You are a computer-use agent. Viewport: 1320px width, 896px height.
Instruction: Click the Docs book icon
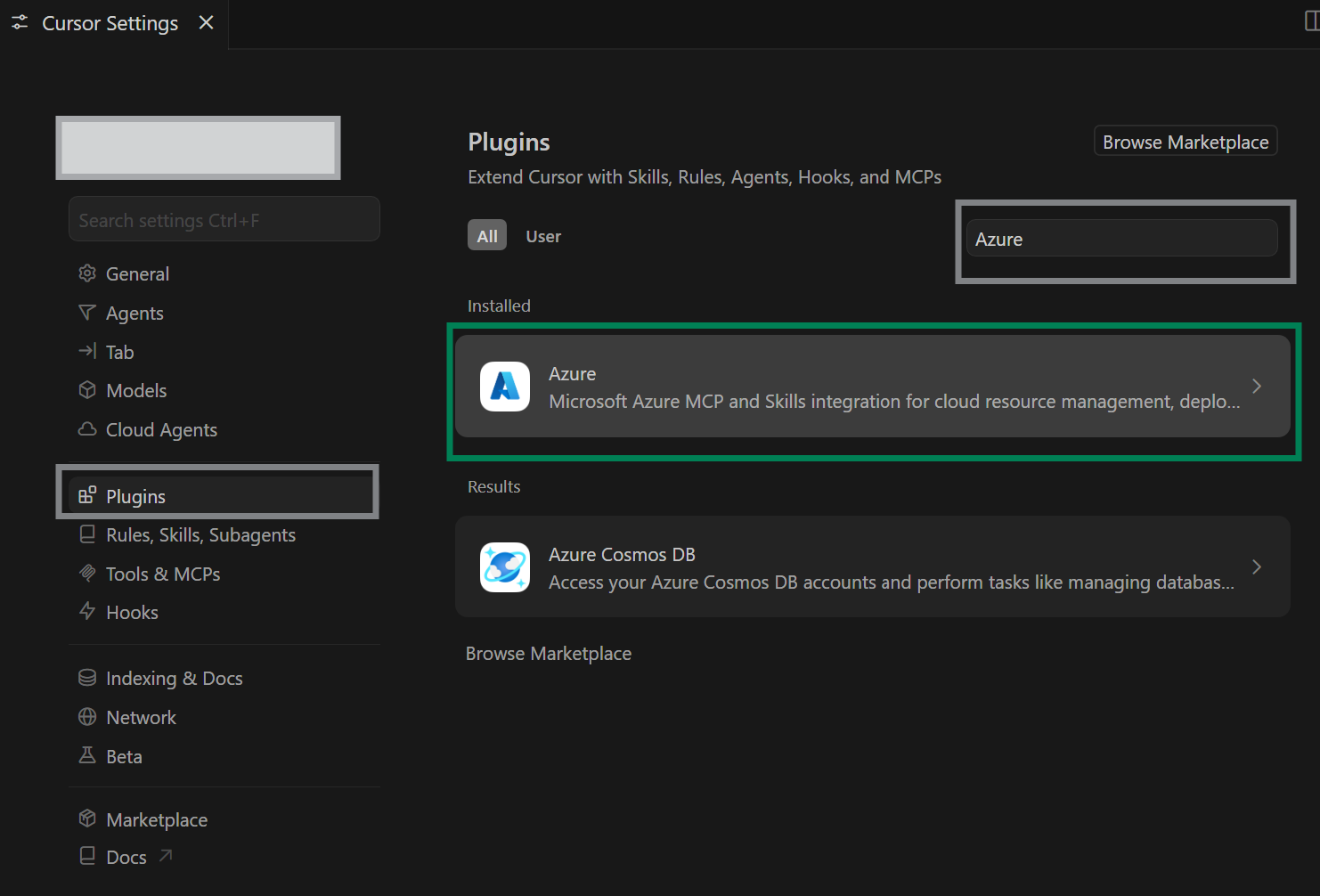coord(87,856)
